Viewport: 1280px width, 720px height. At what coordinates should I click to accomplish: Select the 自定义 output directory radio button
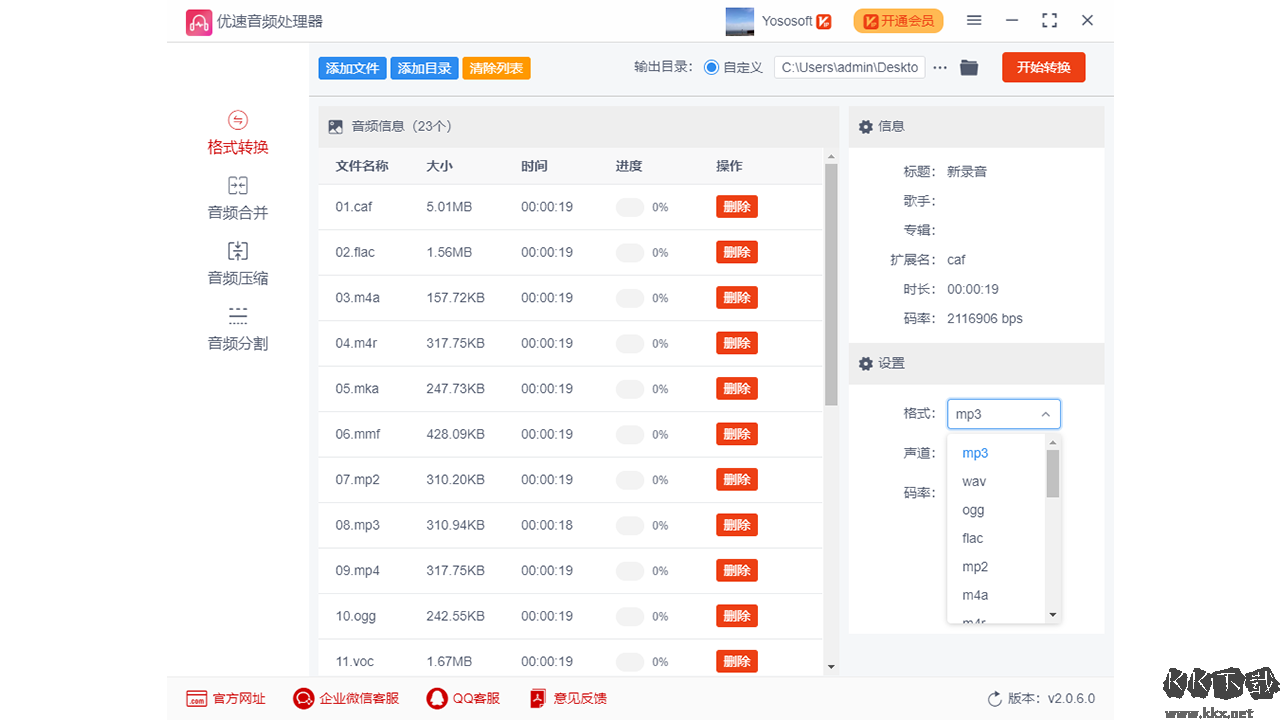[x=711, y=67]
